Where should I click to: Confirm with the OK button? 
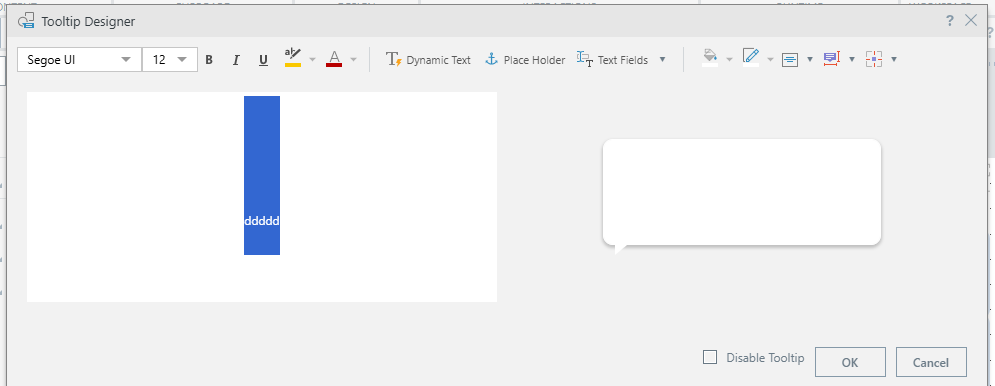pyautogui.click(x=850, y=363)
